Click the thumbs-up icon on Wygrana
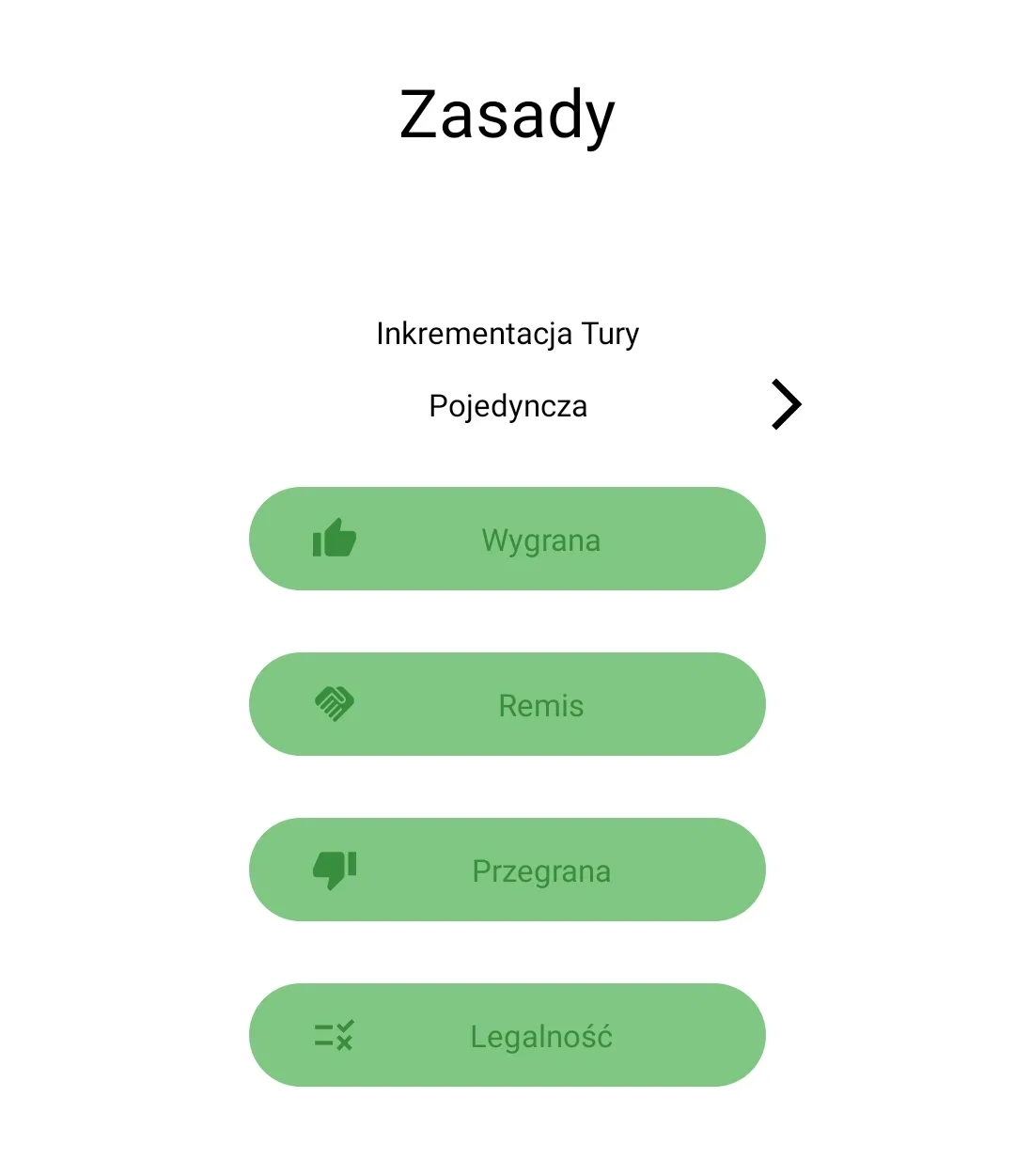1015x1176 pixels. point(335,539)
